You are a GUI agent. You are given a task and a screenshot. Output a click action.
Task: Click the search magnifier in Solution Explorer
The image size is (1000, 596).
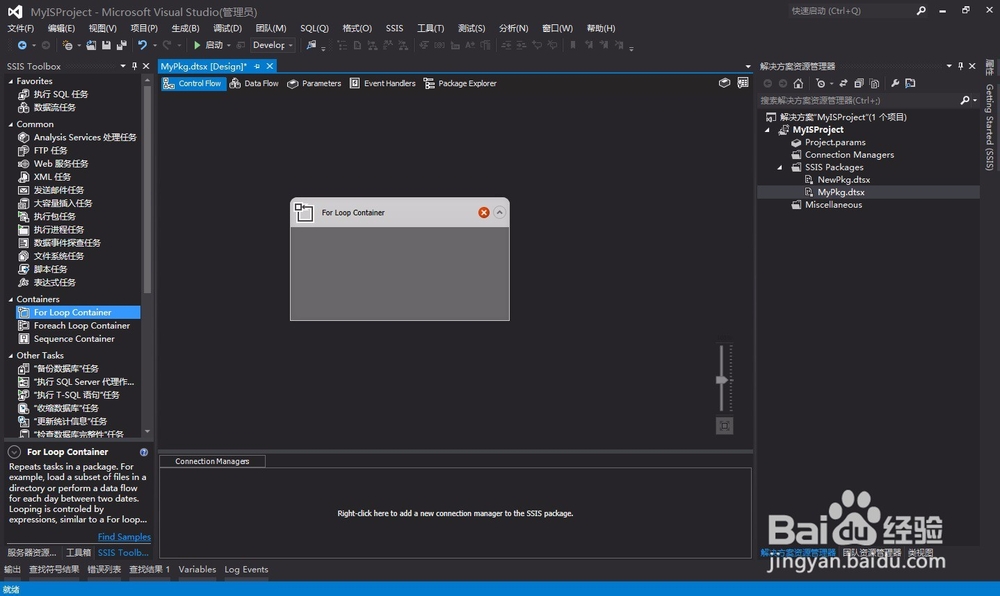coord(965,100)
